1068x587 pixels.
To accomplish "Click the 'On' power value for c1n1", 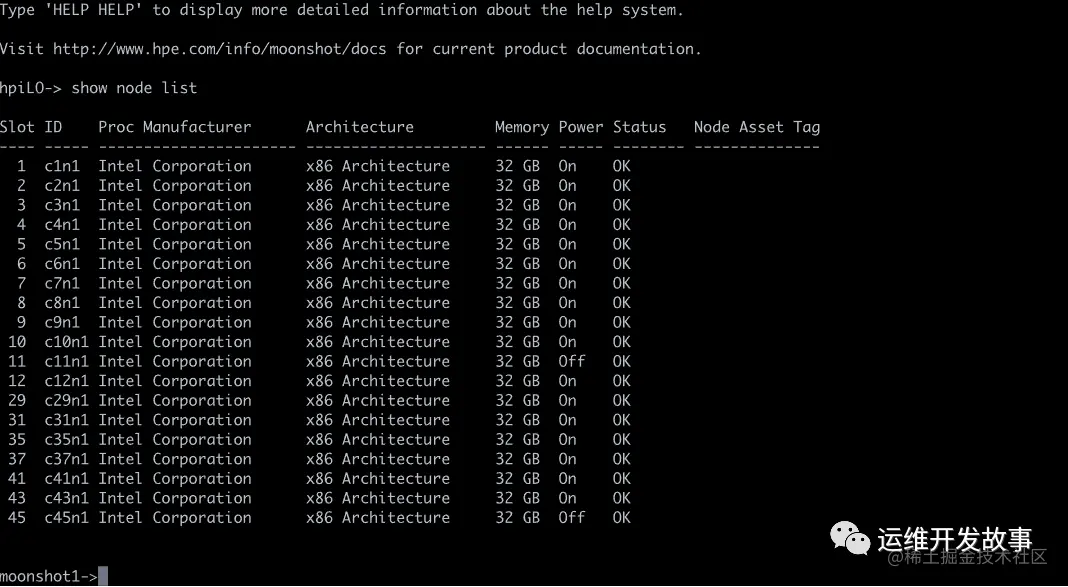I will pos(567,166).
